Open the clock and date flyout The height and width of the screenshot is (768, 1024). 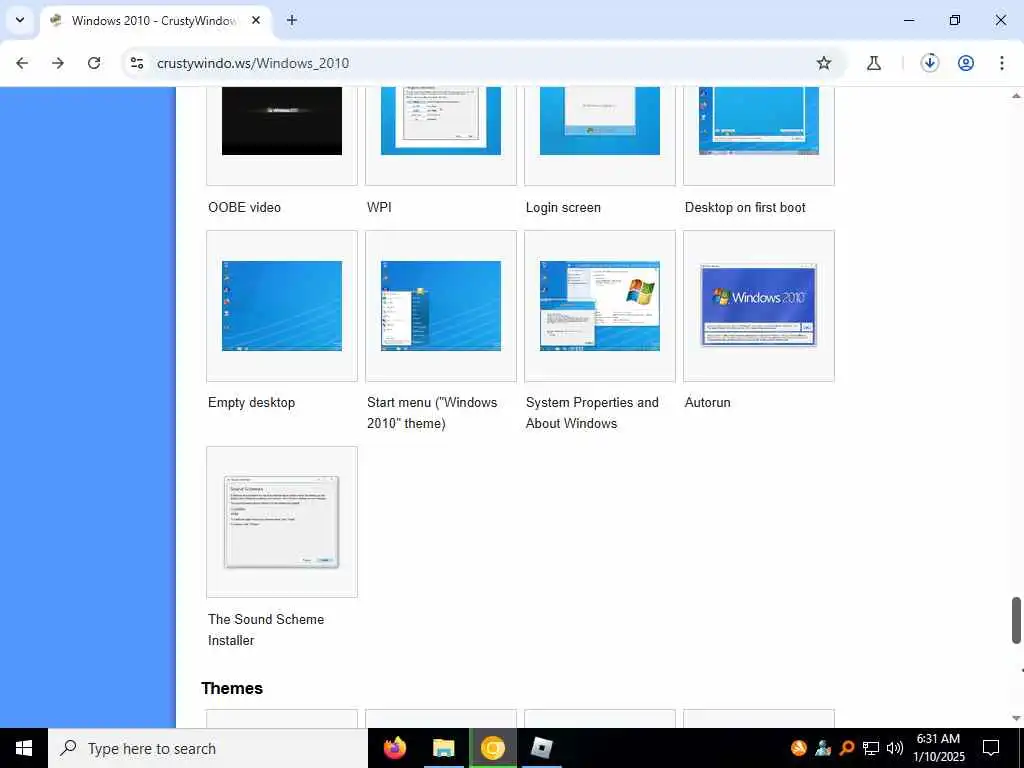(938, 748)
